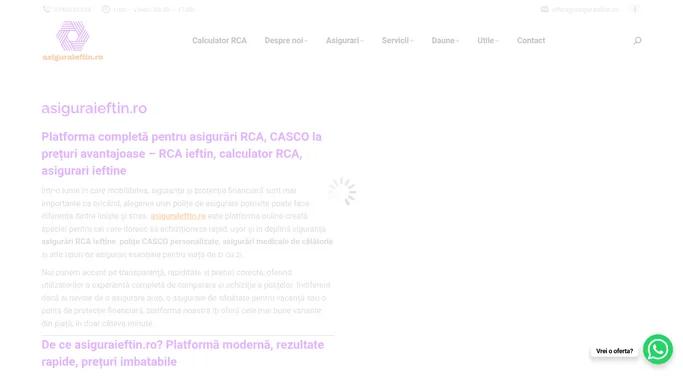Expand the Servicii dropdown menu
This screenshot has height=384, width=683.
(x=397, y=40)
